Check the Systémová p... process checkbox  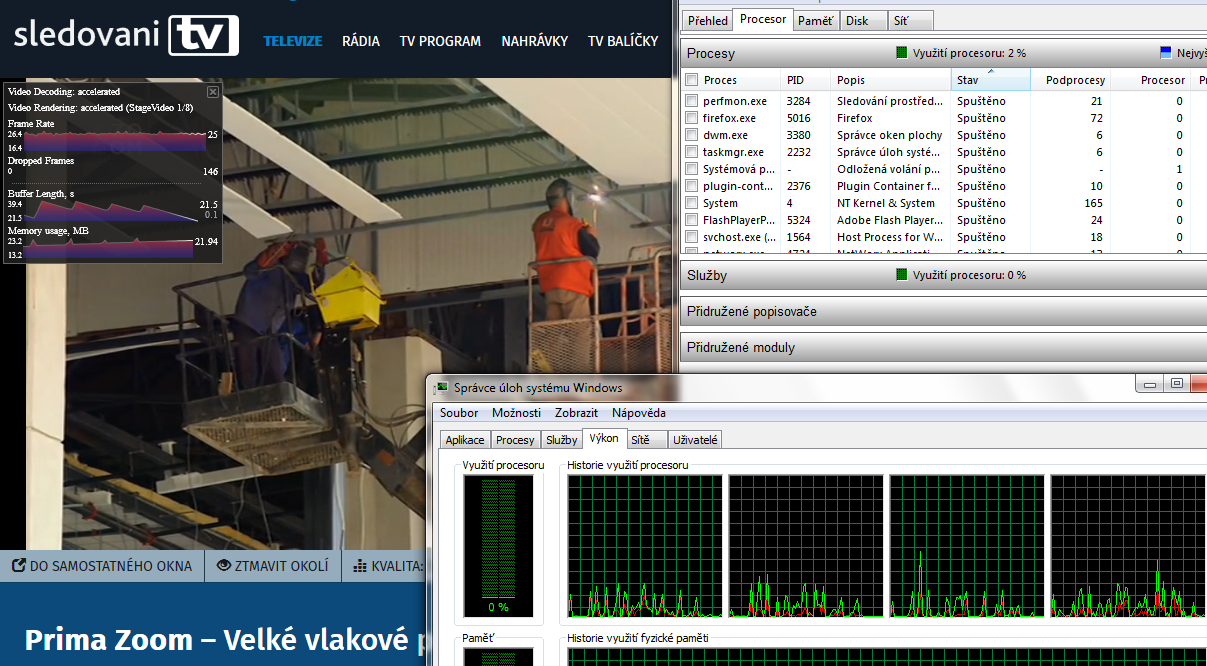(x=692, y=169)
